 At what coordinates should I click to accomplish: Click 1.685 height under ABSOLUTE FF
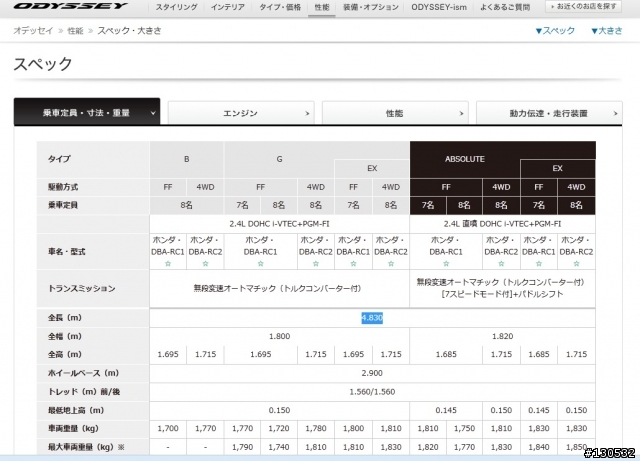click(x=446, y=354)
